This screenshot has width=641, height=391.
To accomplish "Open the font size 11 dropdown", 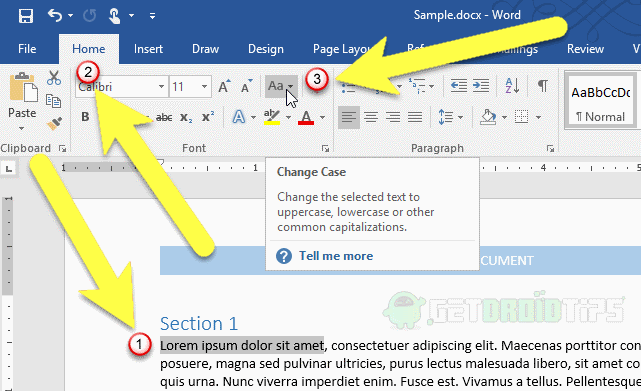I will tap(204, 87).
